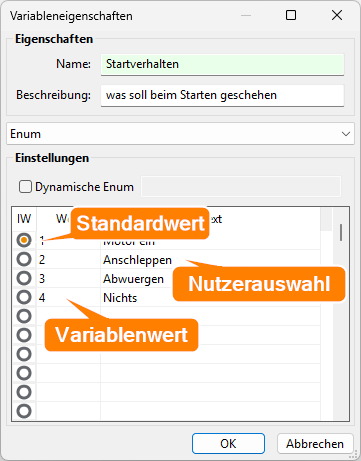Confirm dialog with the OK button
This screenshot has height=461, width=361.
click(228, 444)
